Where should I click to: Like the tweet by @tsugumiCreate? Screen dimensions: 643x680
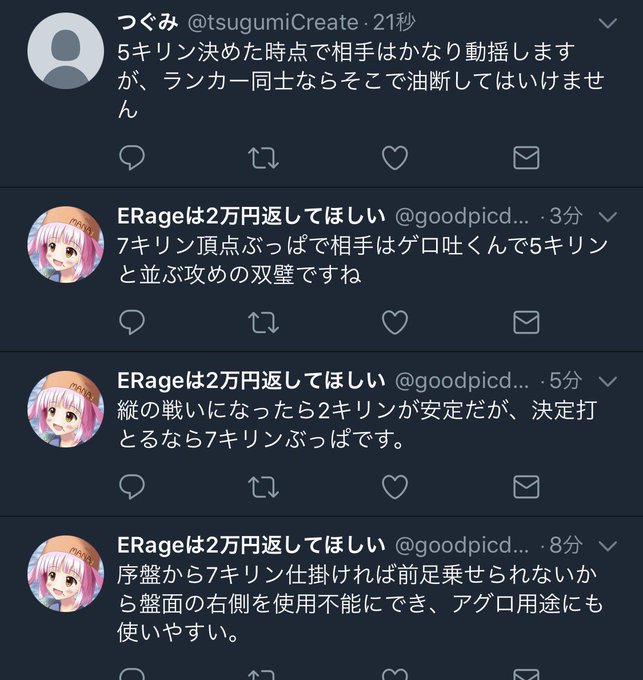coord(395,157)
